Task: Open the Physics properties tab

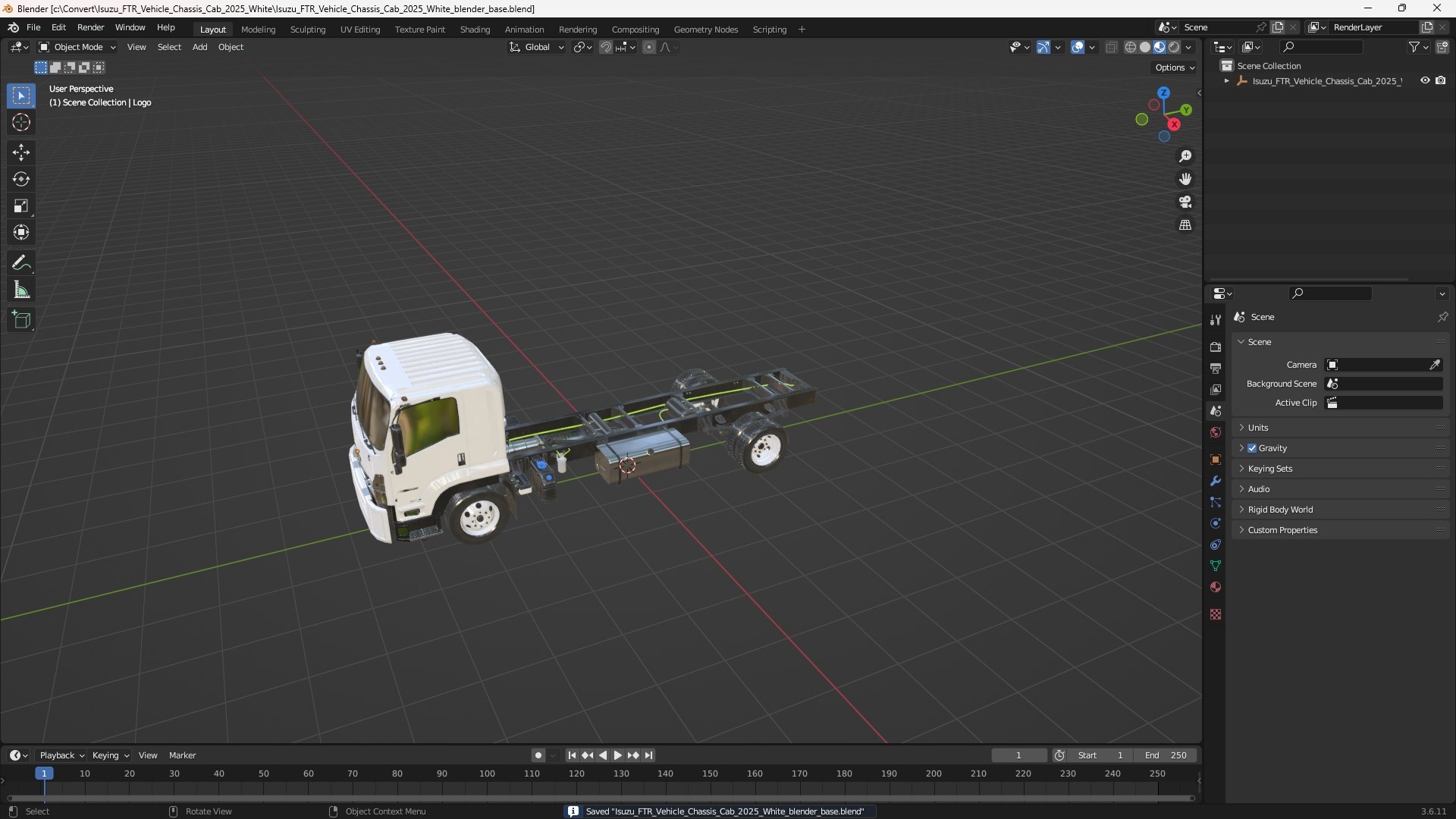Action: 1216,523
